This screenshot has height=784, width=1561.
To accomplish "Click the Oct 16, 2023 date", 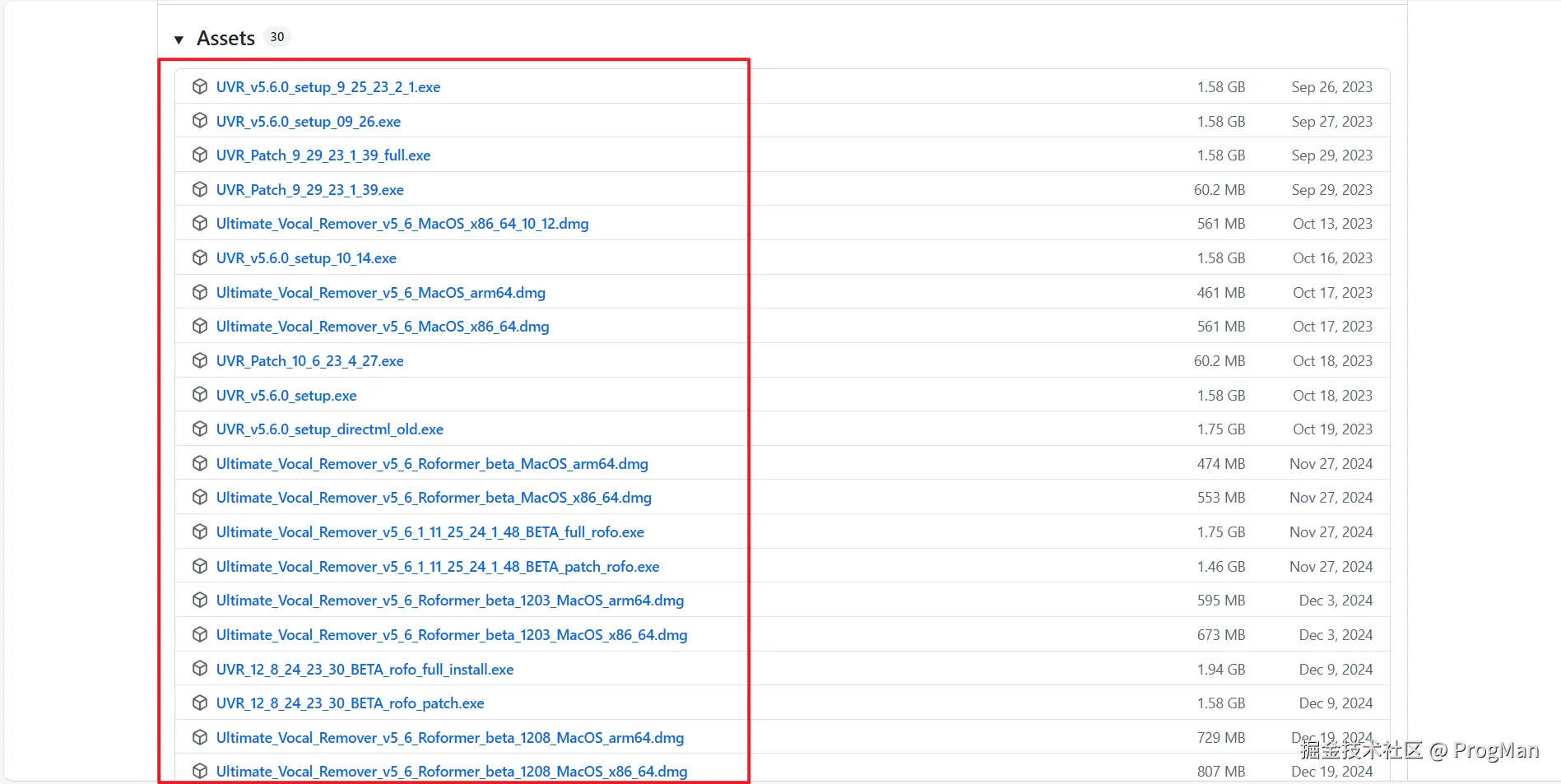I will 1333,258.
